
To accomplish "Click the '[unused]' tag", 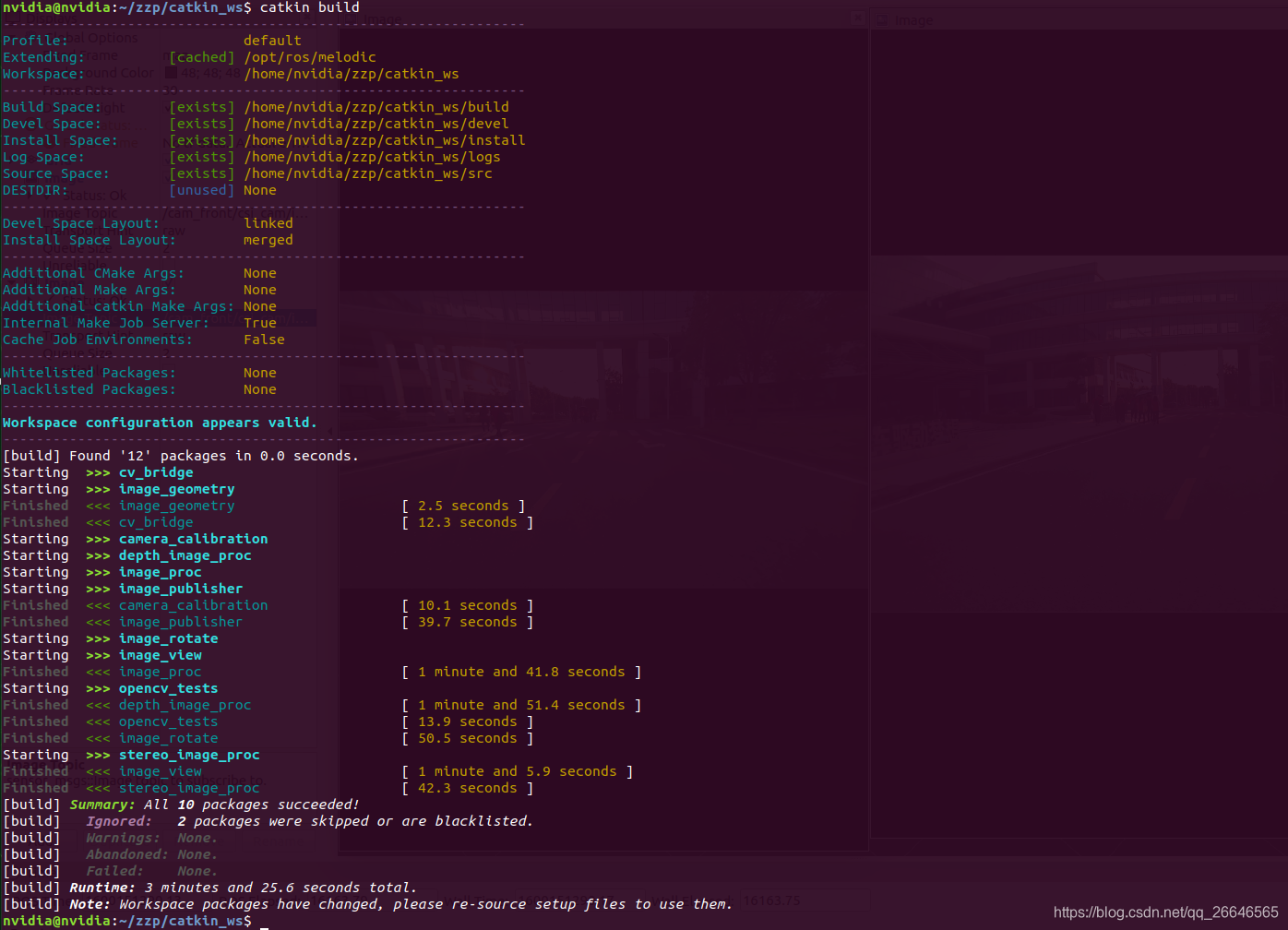I will pos(202,190).
